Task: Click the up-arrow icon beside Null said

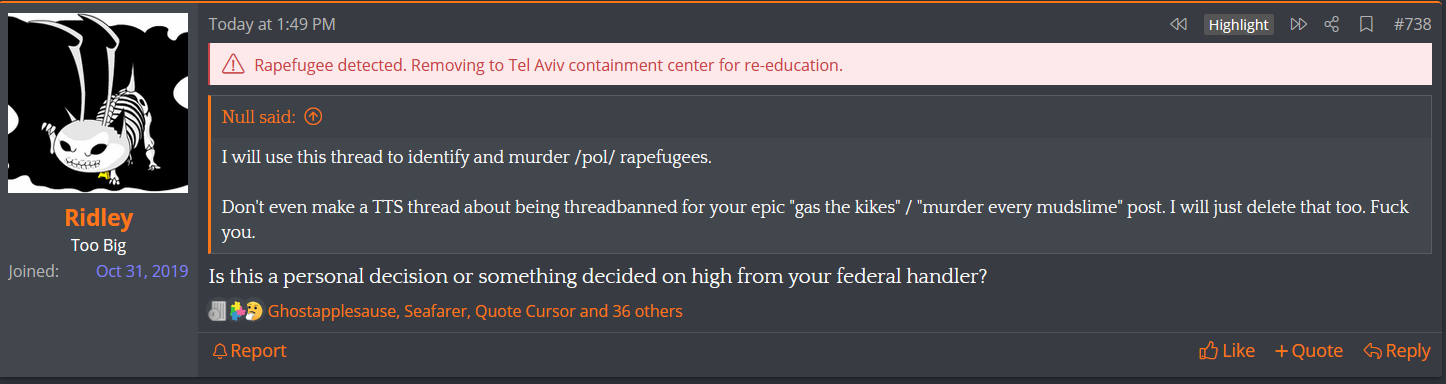Action: [313, 117]
